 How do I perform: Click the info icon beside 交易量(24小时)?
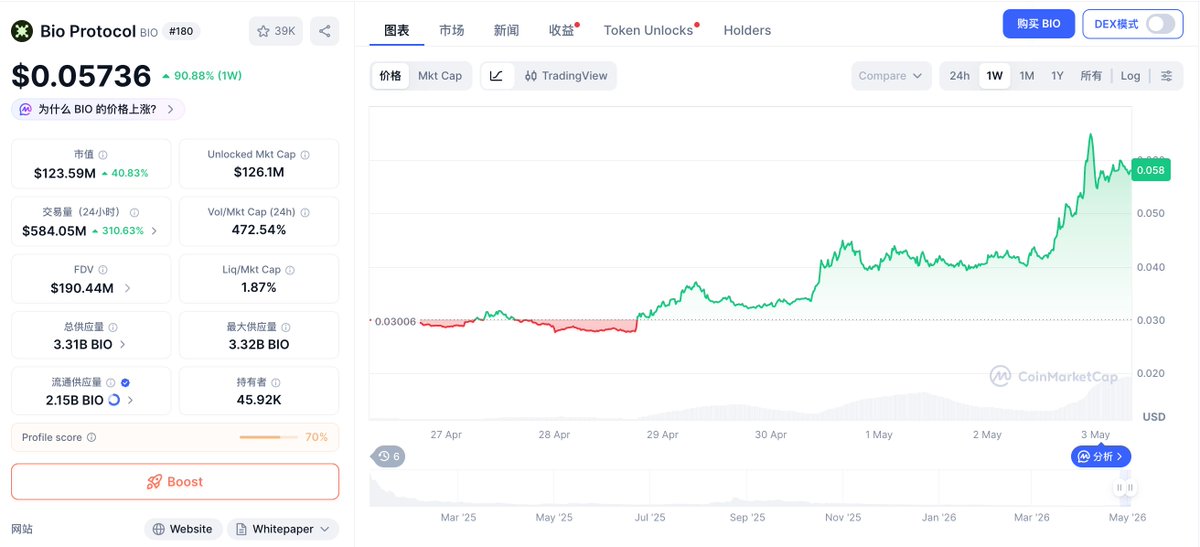[134, 212]
